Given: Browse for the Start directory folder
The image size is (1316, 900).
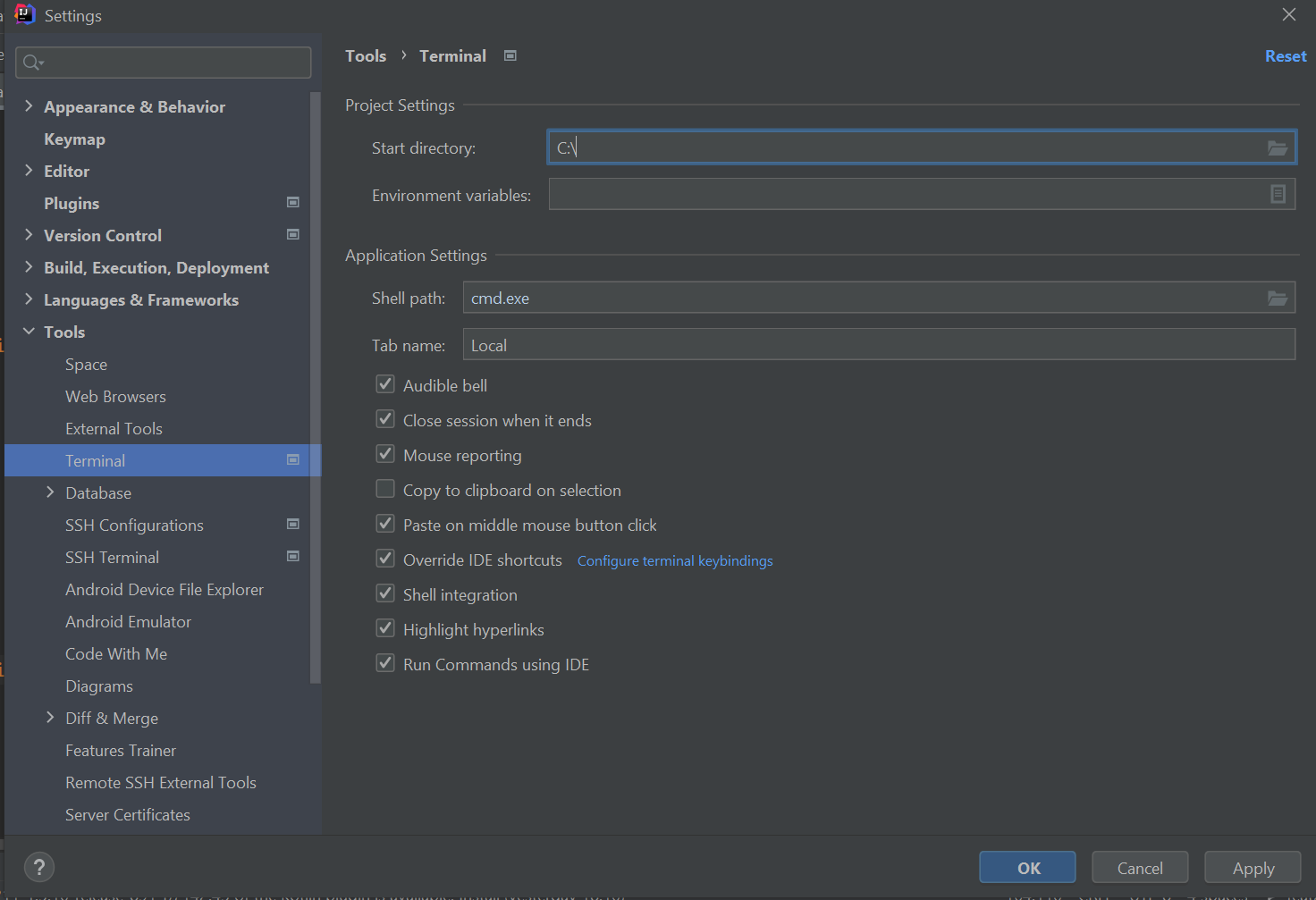Looking at the screenshot, I should pyautogui.click(x=1277, y=147).
